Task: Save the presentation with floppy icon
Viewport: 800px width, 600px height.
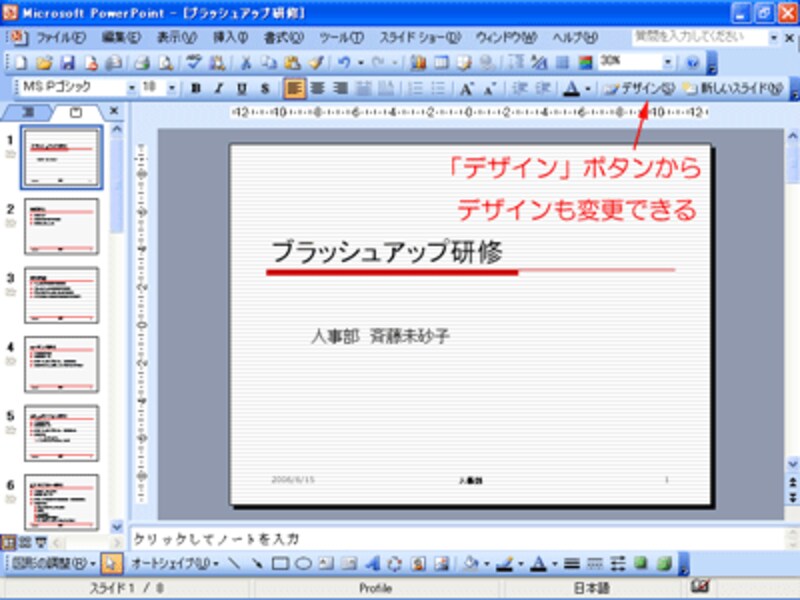Action: click(67, 63)
